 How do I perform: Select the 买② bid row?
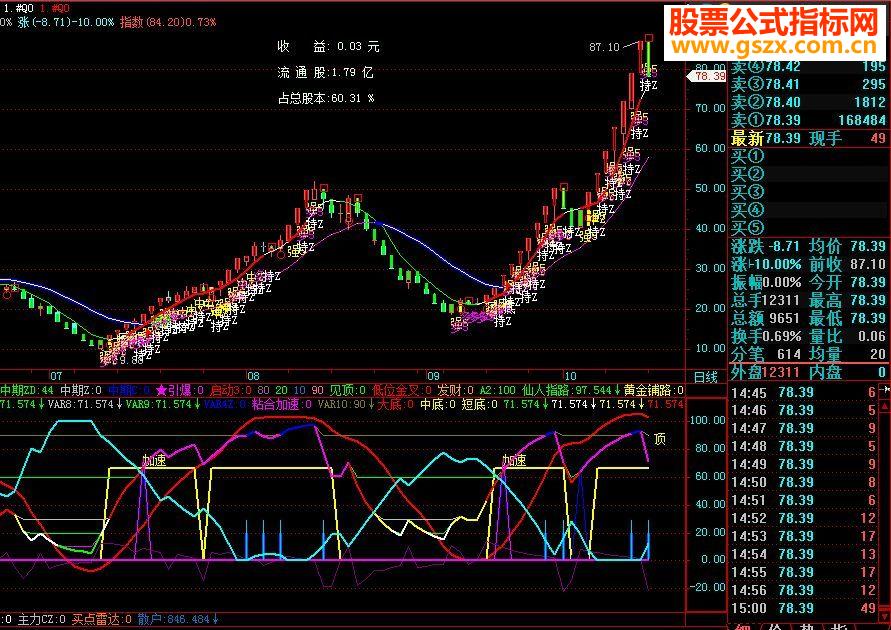(x=808, y=174)
